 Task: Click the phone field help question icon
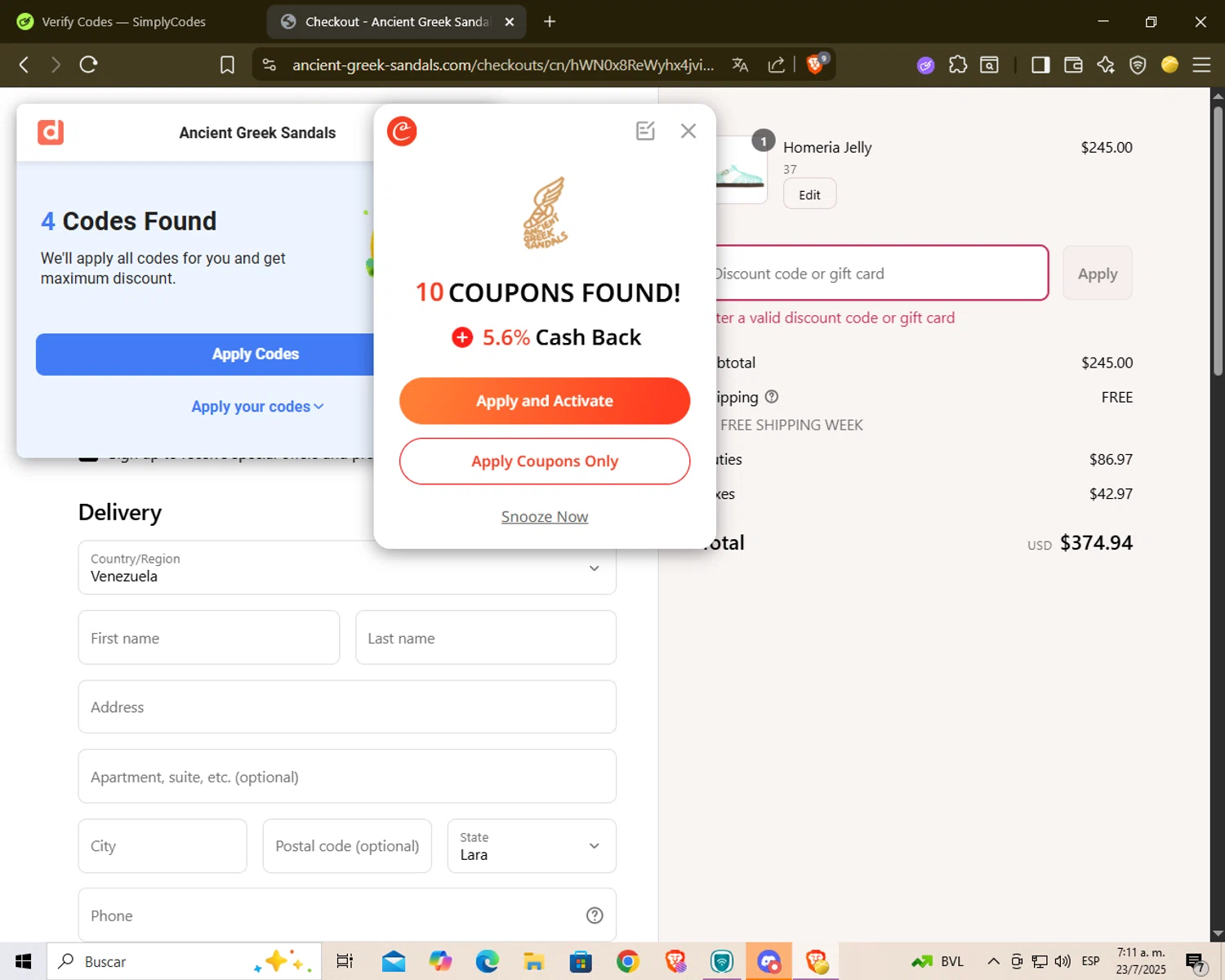(595, 915)
